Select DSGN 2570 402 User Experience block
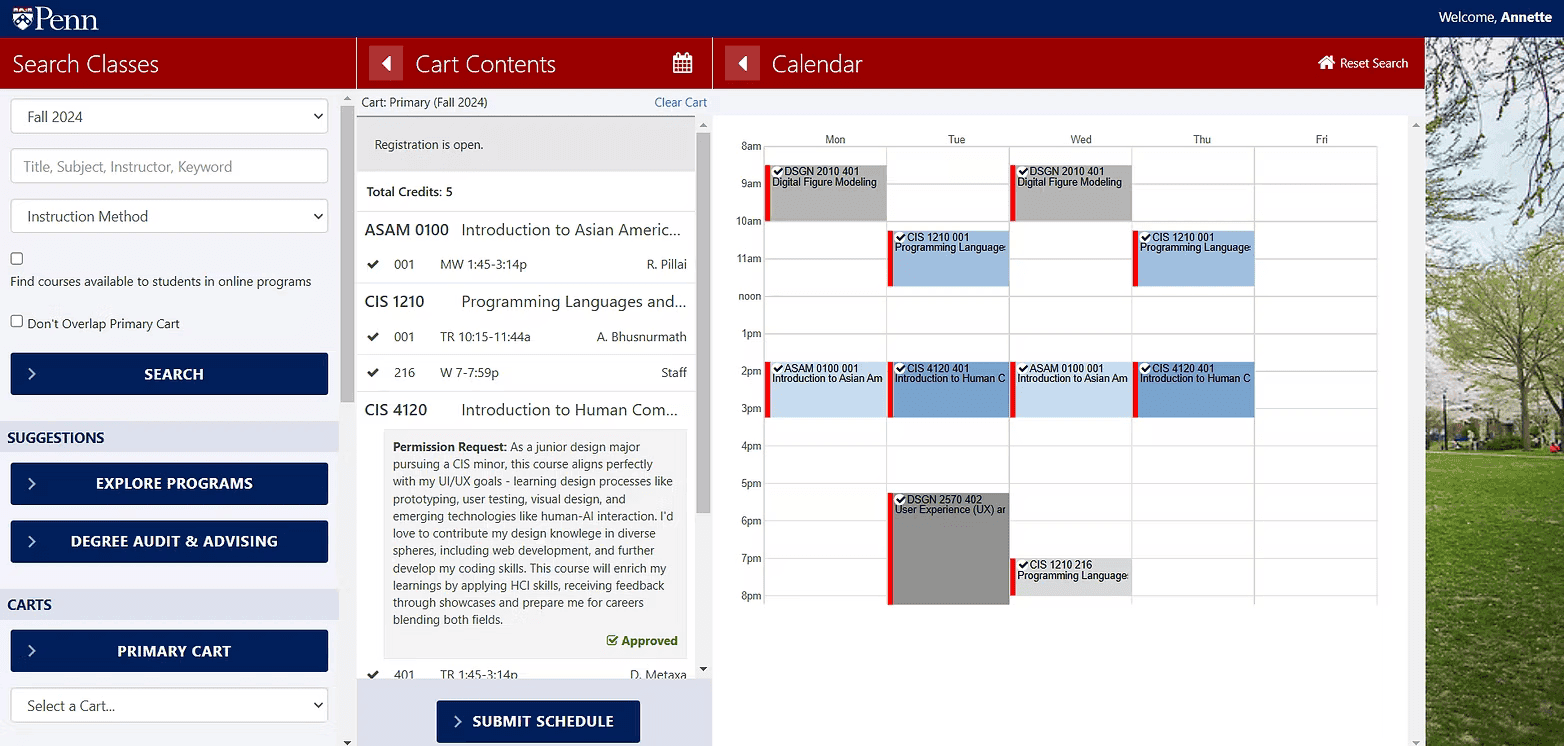Image resolution: width=1564 pixels, height=746 pixels. coord(948,549)
